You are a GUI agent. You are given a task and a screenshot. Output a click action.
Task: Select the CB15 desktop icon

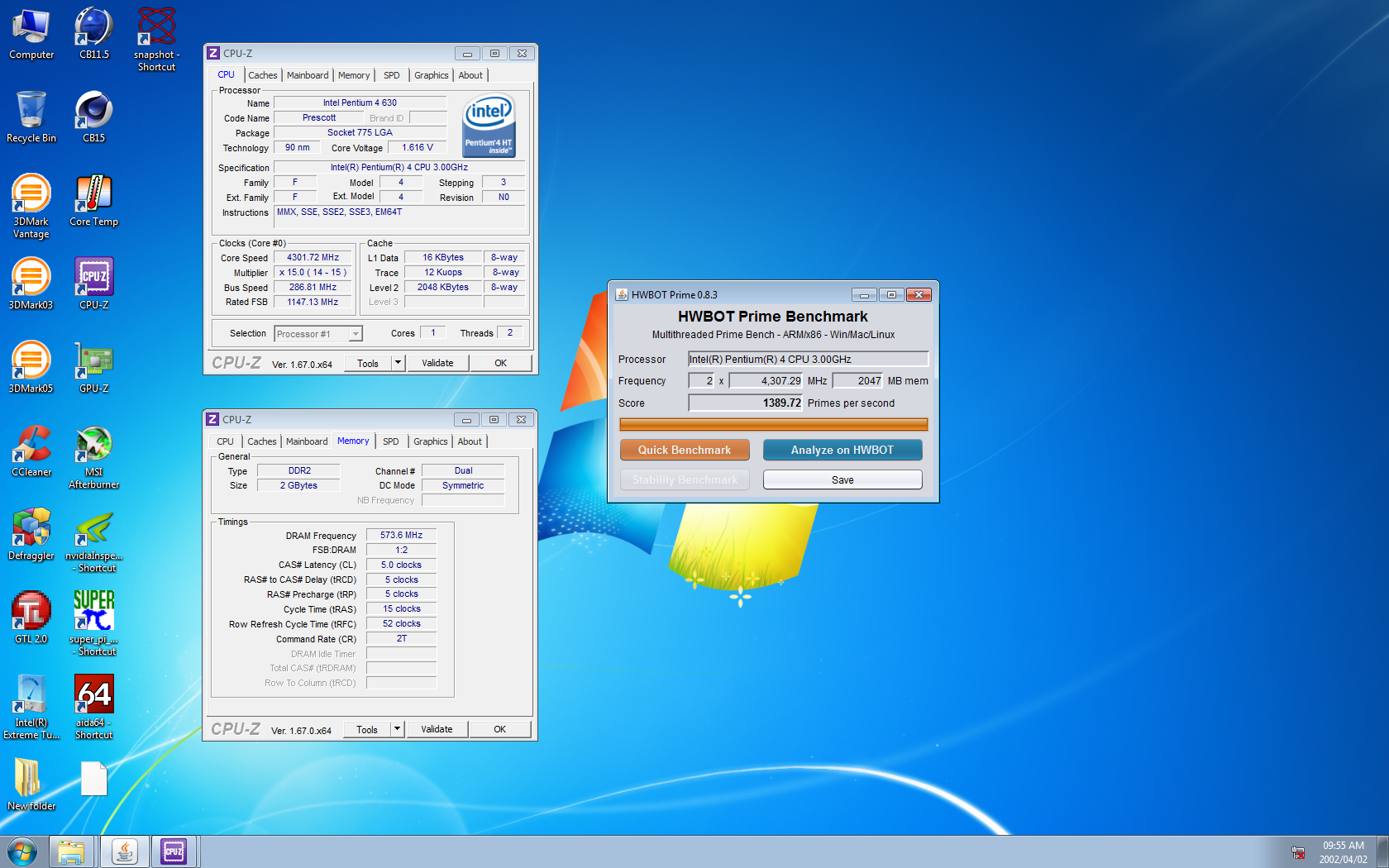click(x=94, y=117)
